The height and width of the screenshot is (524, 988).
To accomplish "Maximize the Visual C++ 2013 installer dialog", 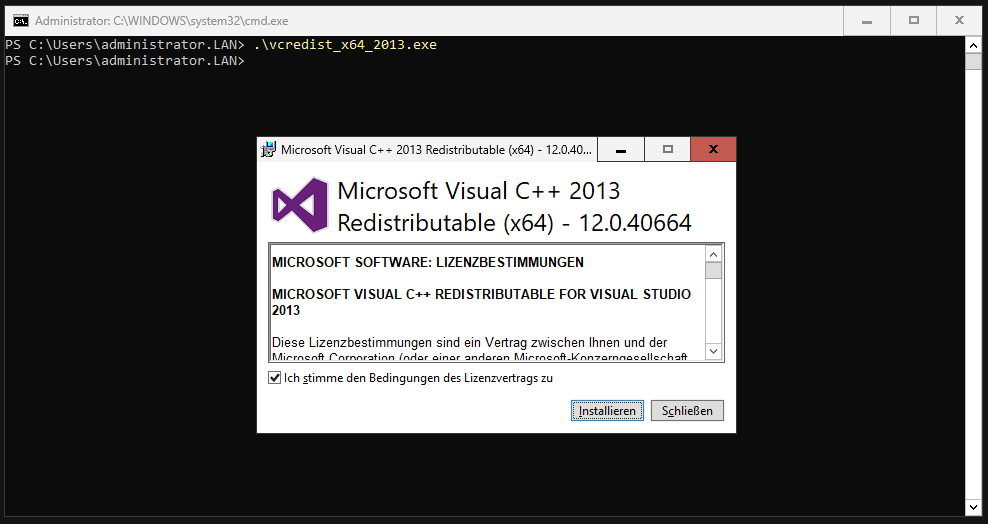I will coord(667,150).
